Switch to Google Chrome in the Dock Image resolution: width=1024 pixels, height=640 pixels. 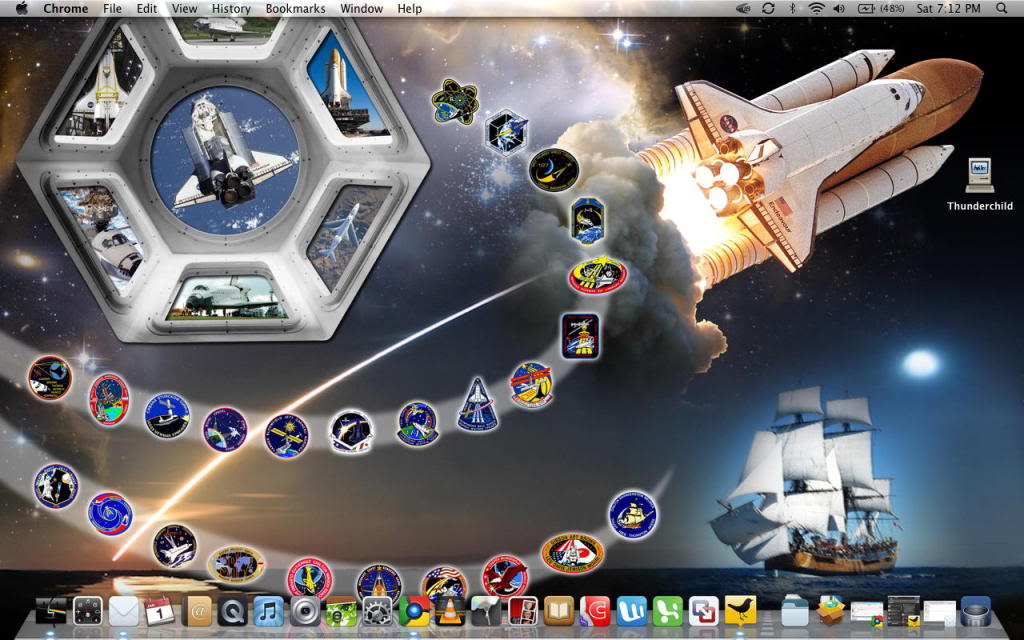click(x=414, y=611)
